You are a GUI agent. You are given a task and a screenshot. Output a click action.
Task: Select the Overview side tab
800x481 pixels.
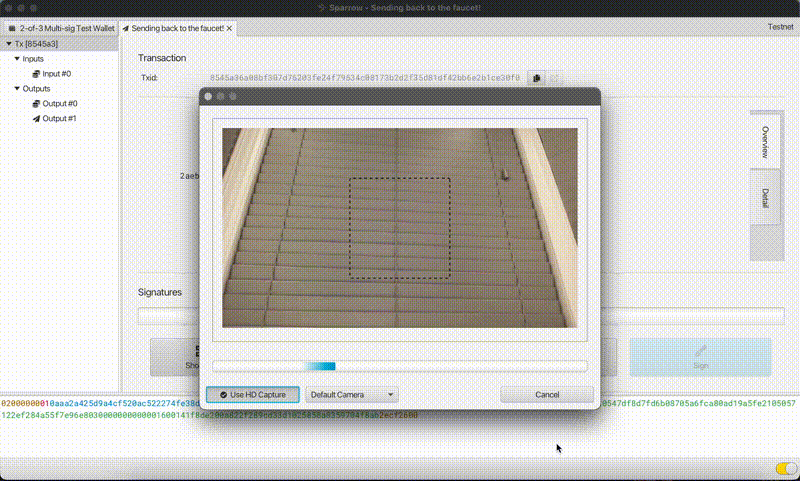coord(765,142)
